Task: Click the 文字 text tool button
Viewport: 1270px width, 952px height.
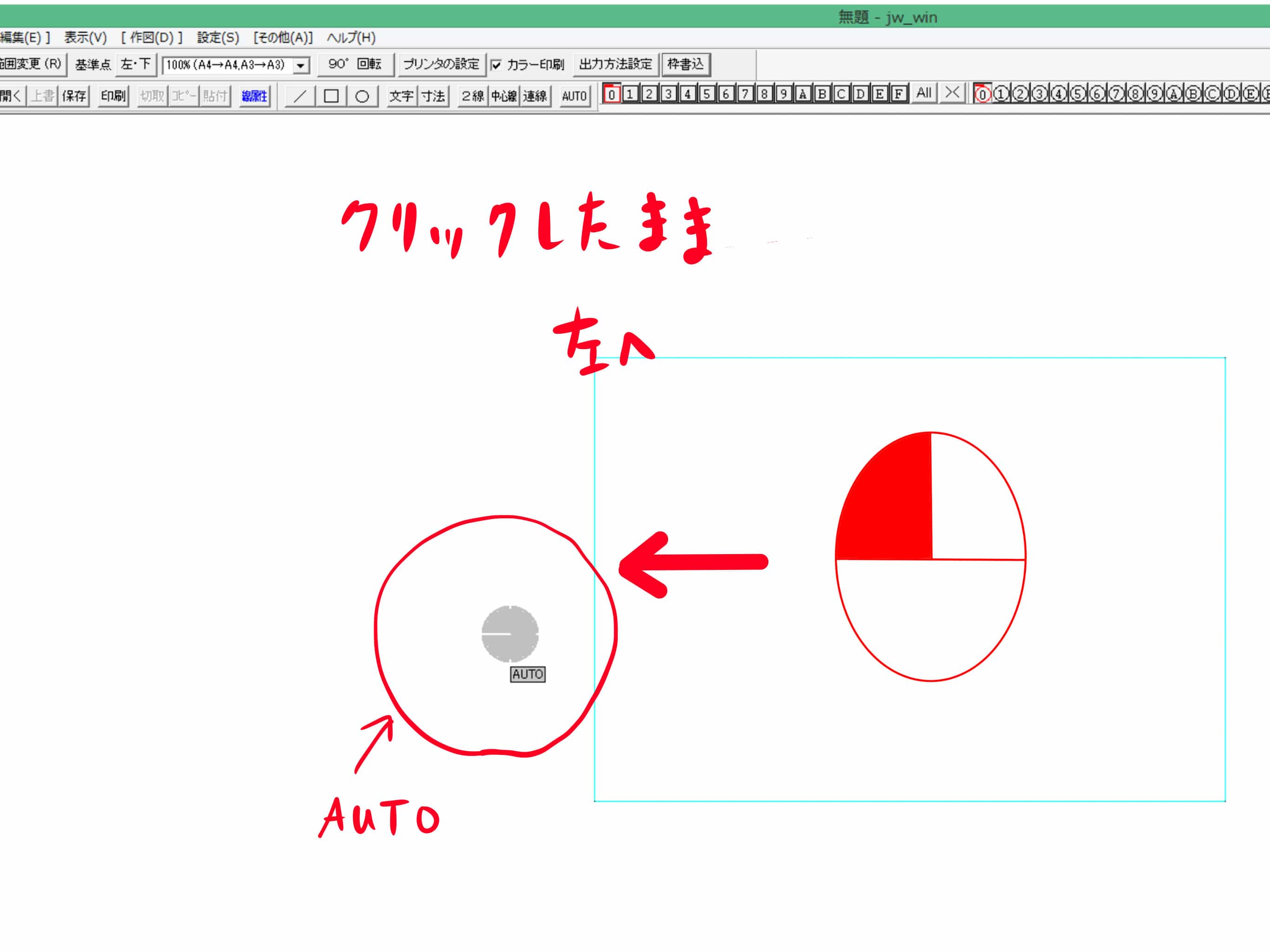Action: [401, 96]
